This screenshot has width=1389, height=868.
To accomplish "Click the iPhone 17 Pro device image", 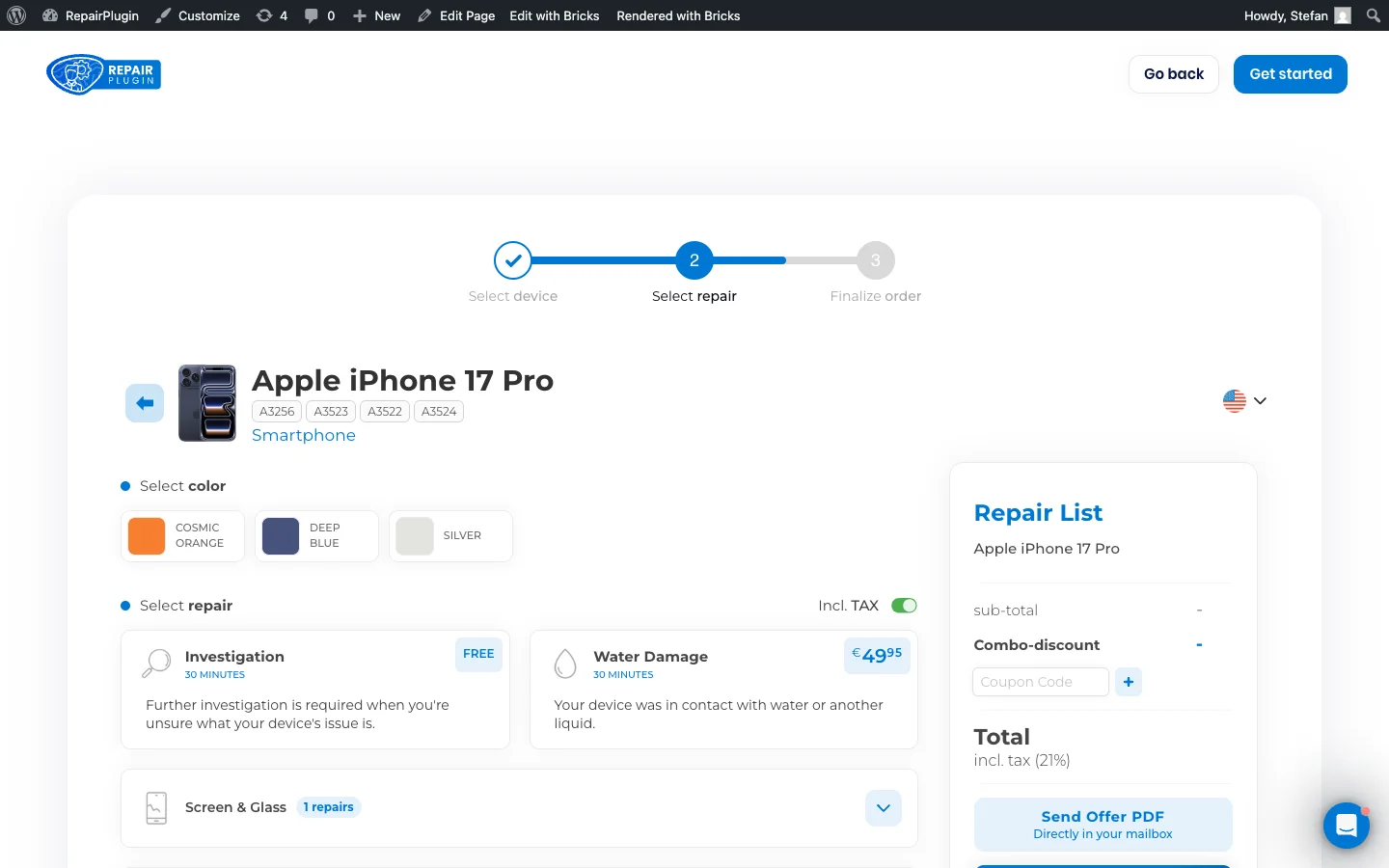I will tap(207, 403).
